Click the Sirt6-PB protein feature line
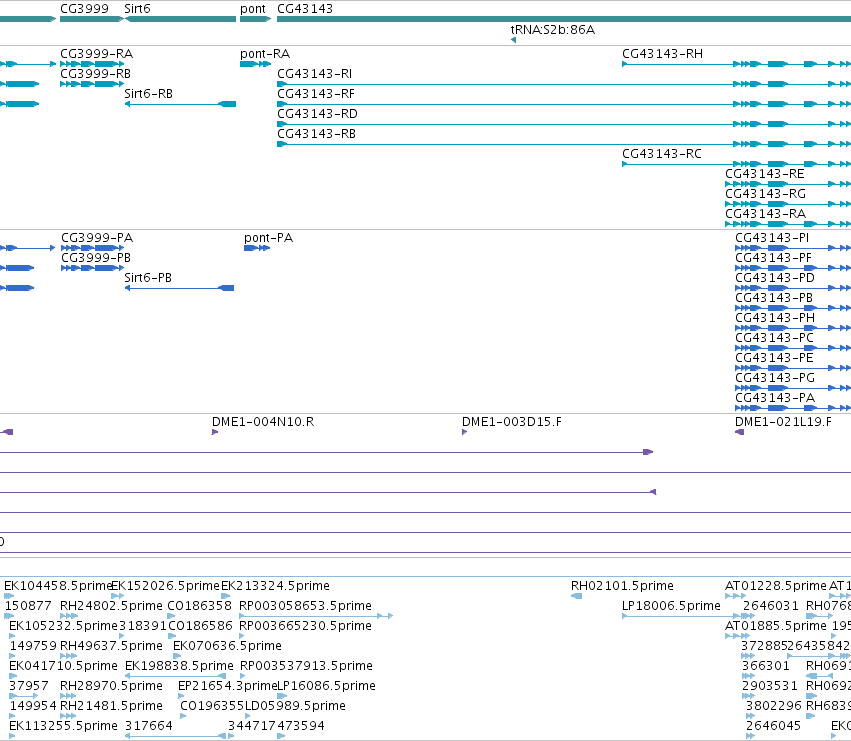Viewport: 851px width, 741px height. pyautogui.click(x=180, y=288)
